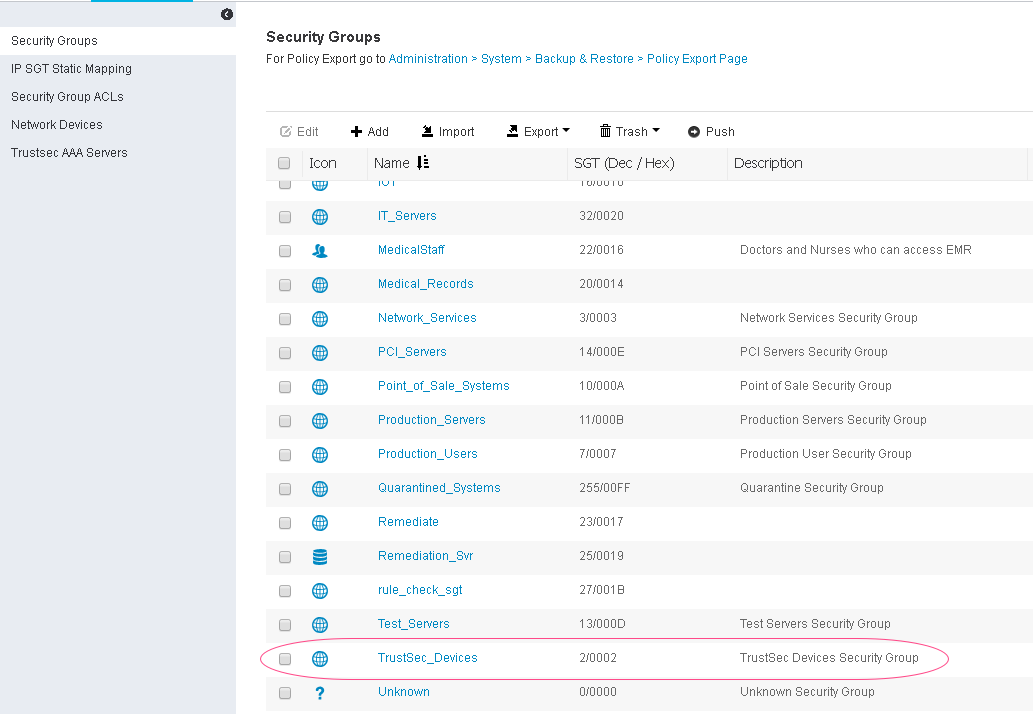1033x714 pixels.
Task: Click the database icon beside Remediation_Svr
Action: (320, 556)
